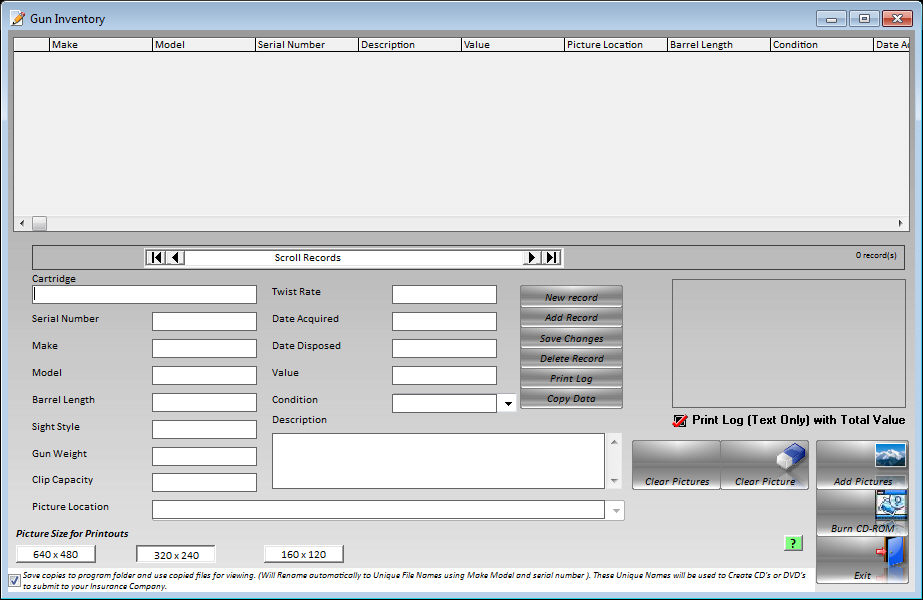The width and height of the screenshot is (923, 600).
Task: Click the green question mark help icon
Action: 793,543
